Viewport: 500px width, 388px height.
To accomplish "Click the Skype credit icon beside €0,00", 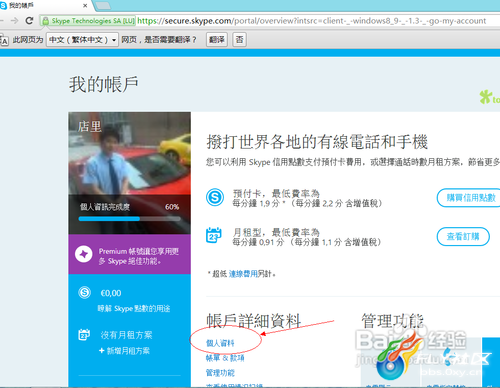I will (x=84, y=292).
